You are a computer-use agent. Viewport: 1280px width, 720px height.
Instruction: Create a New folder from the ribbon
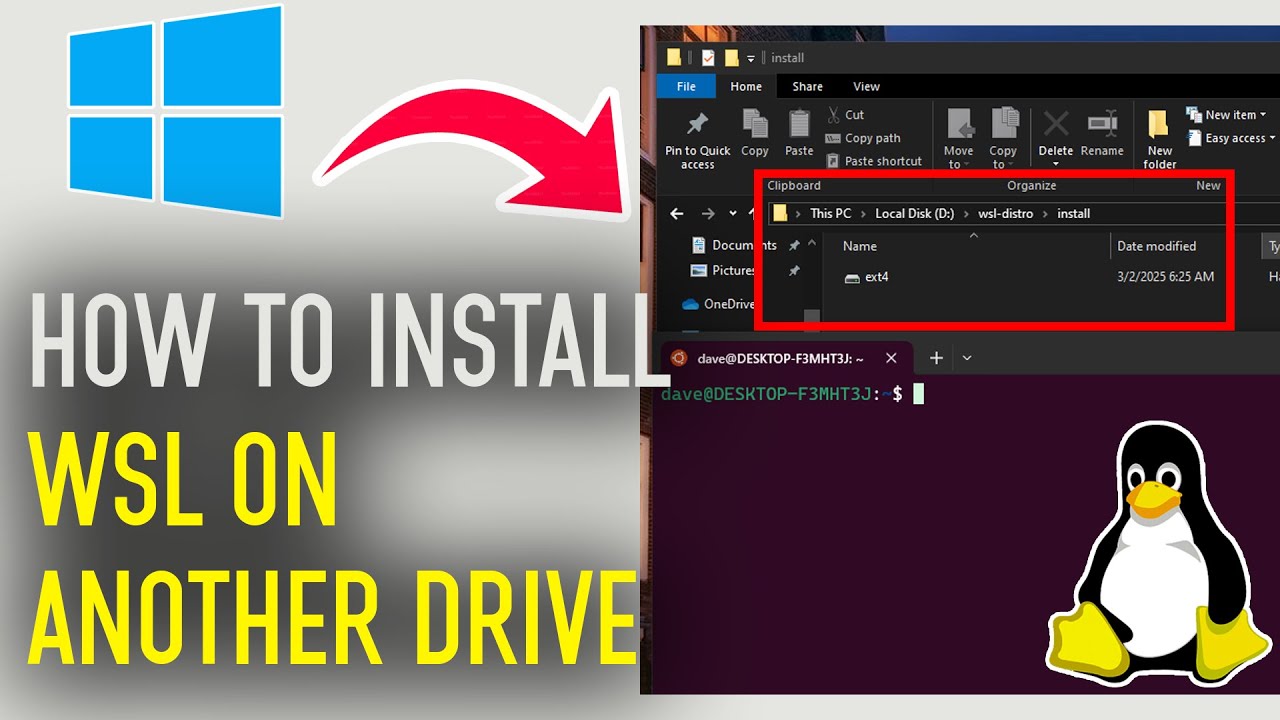[1160, 140]
